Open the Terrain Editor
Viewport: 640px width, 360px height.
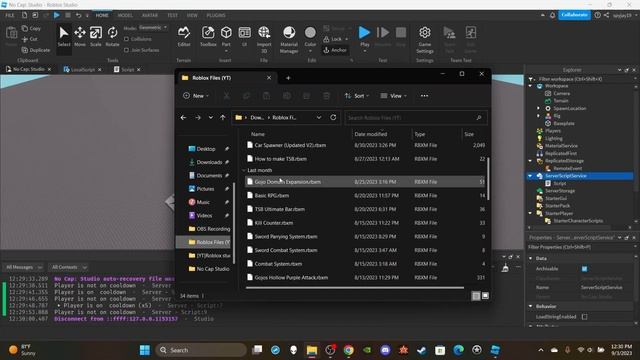pos(184,37)
